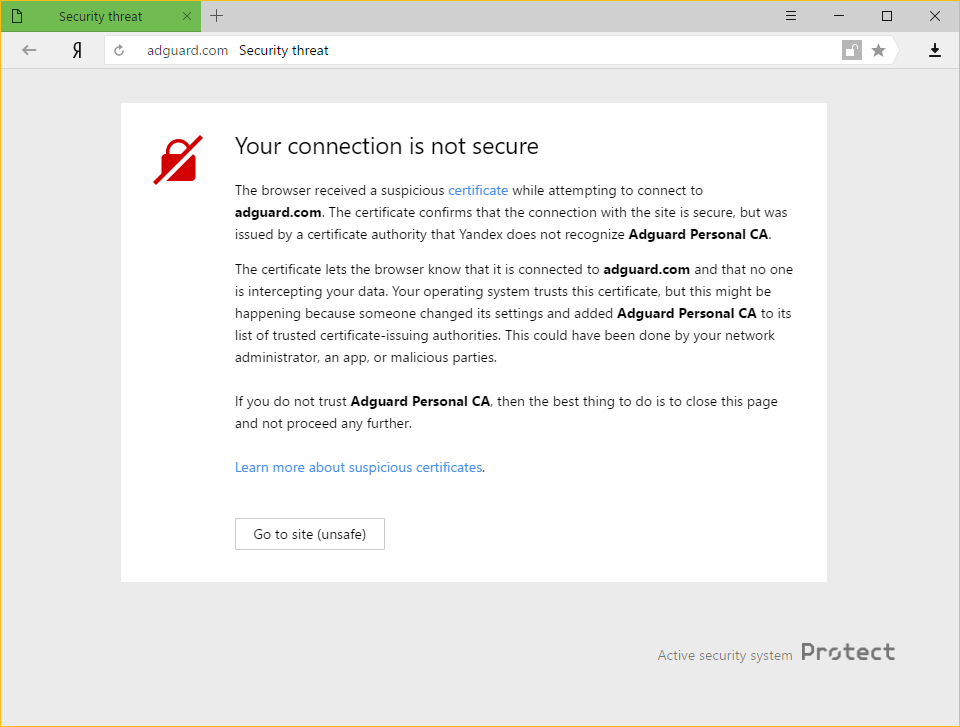
Task: Close the browser window
Action: point(934,16)
